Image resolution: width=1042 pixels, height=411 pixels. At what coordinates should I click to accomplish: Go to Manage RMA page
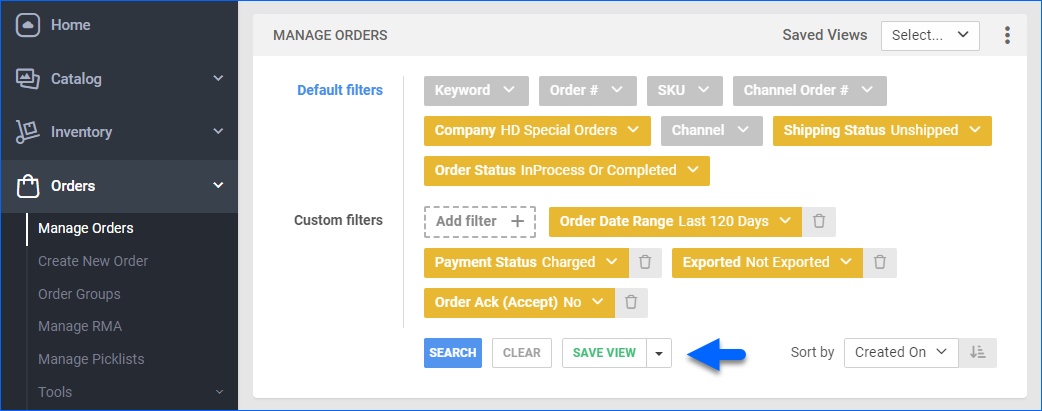[80, 326]
